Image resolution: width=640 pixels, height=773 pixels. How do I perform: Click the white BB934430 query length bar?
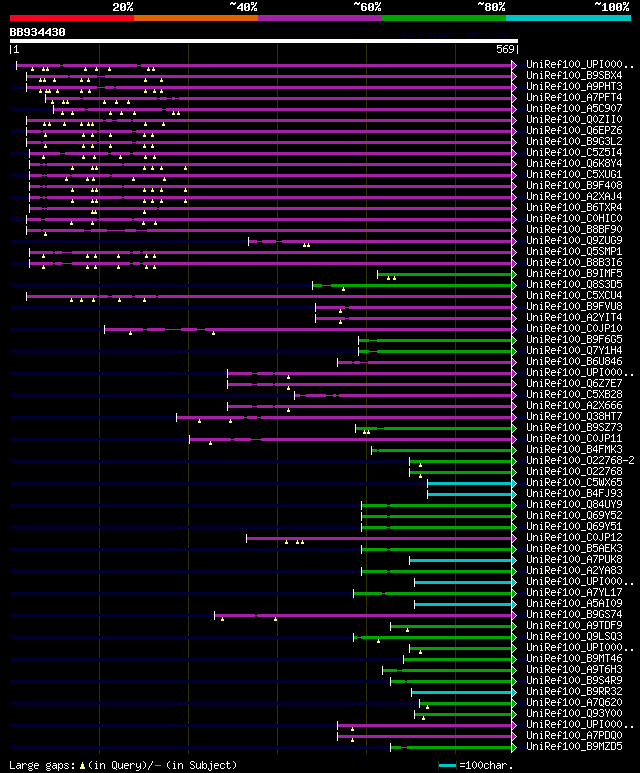point(264,41)
